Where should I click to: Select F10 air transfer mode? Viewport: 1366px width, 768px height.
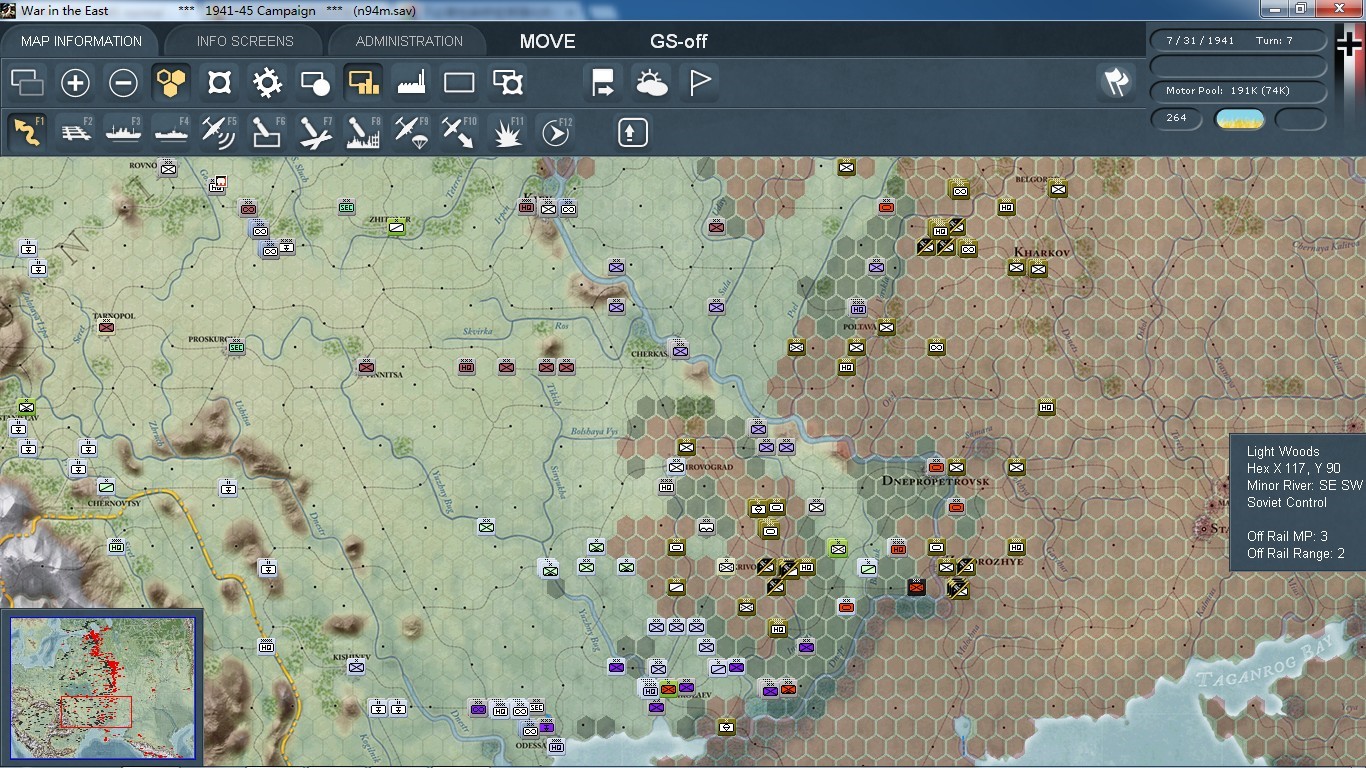point(459,131)
